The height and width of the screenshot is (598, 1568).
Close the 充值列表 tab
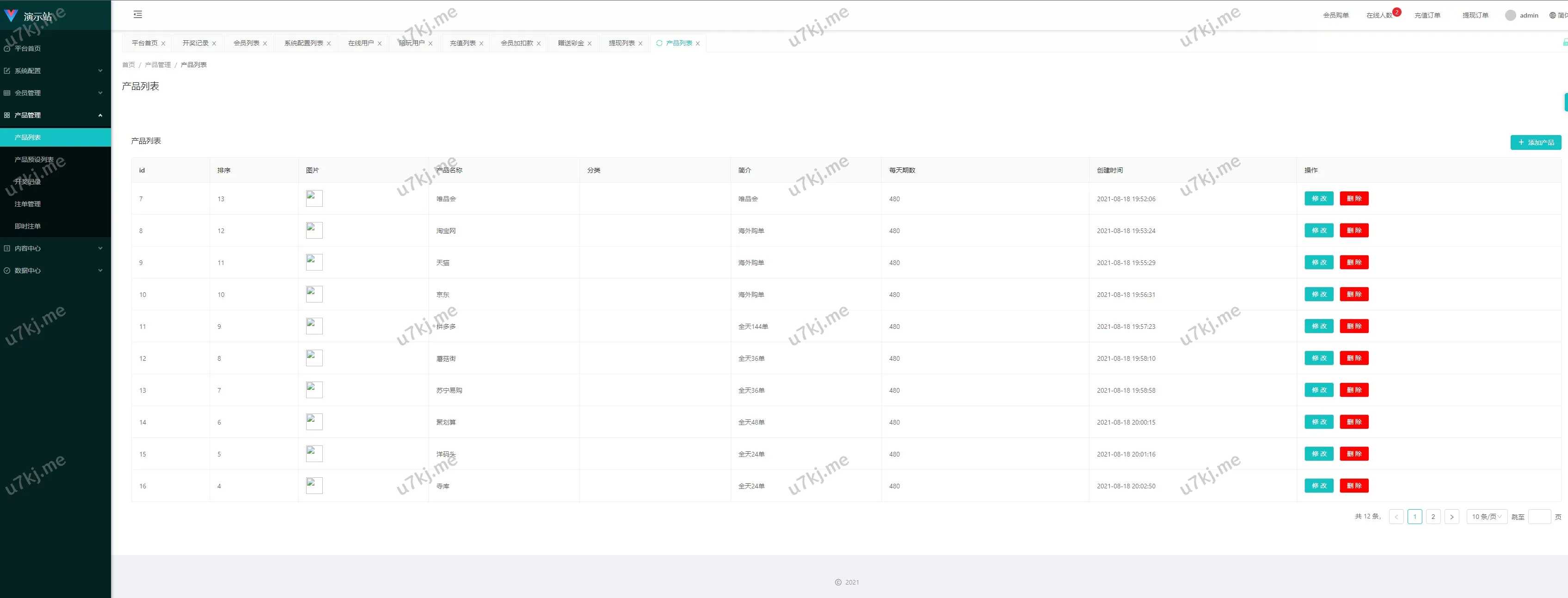(481, 44)
